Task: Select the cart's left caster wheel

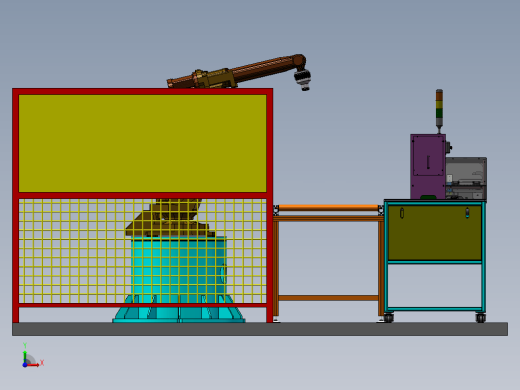Action: click(388, 318)
